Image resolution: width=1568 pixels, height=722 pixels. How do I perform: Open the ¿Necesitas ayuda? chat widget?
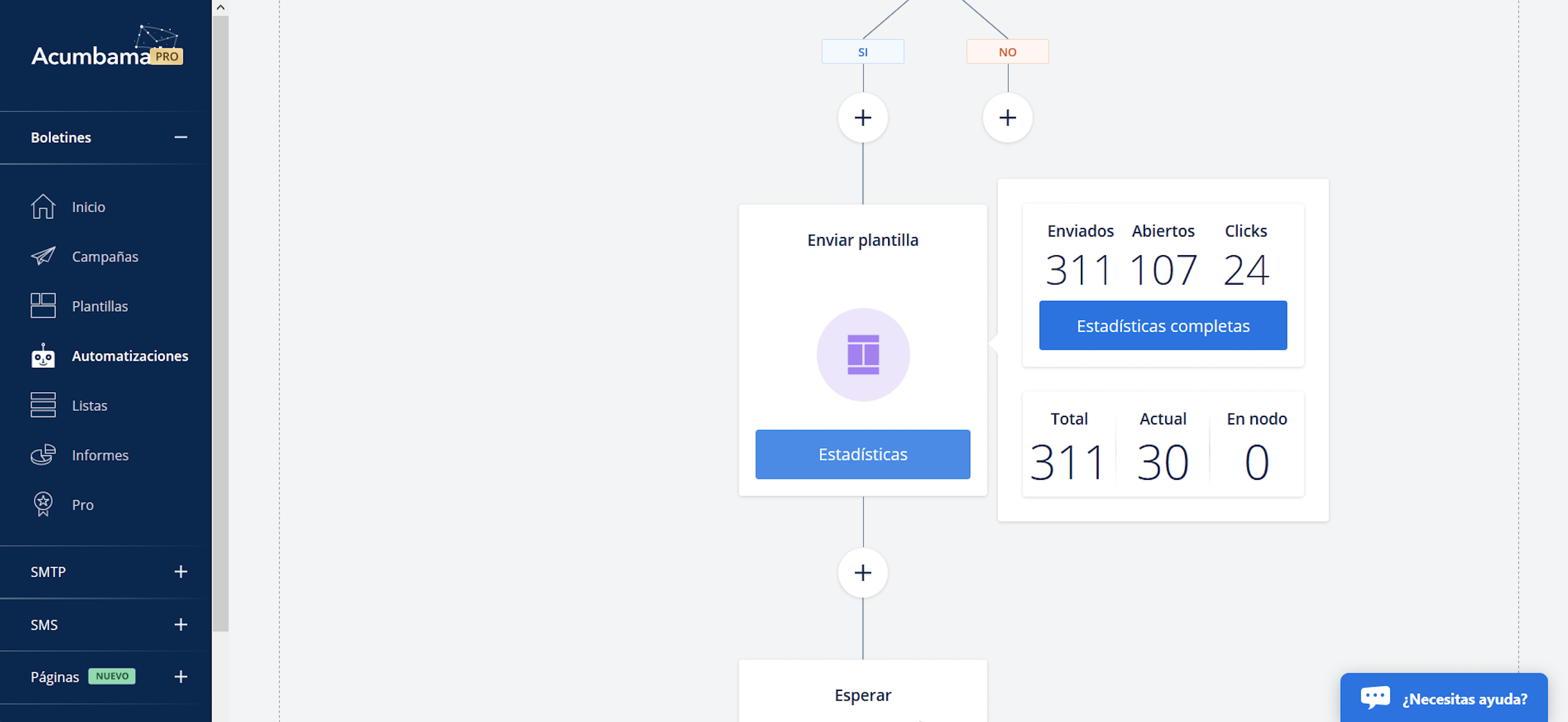(1443, 698)
